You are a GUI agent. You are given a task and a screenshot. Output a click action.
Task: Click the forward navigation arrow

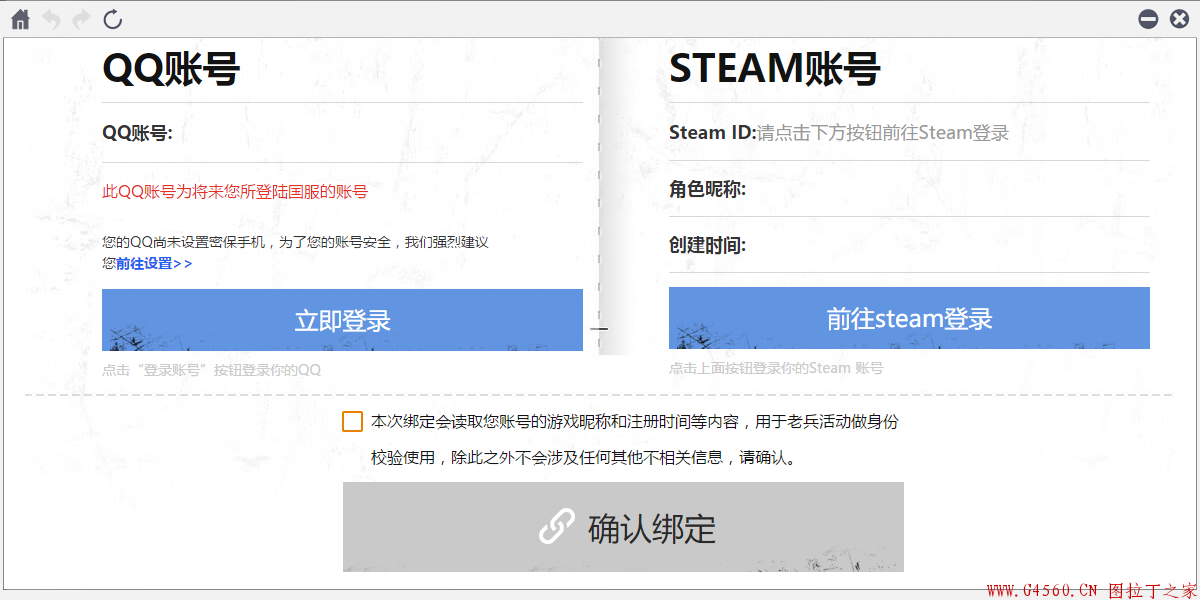pos(81,18)
